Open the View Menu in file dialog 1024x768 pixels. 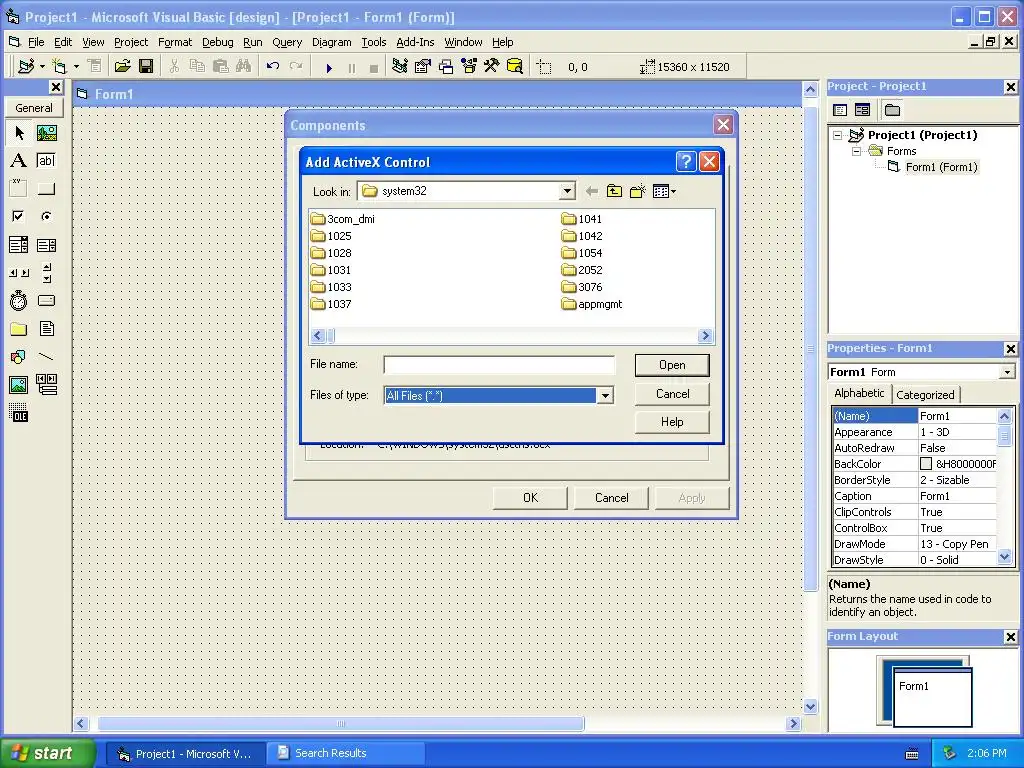pos(664,191)
